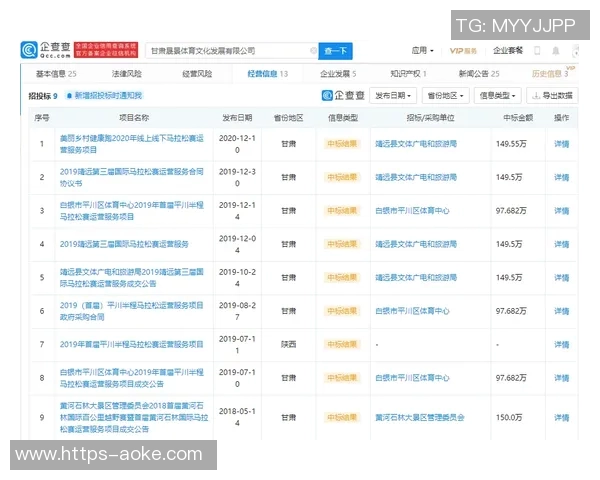
Task: Open 靖远县文体广电和旅游局 unit link in row 1
Action: (416, 144)
